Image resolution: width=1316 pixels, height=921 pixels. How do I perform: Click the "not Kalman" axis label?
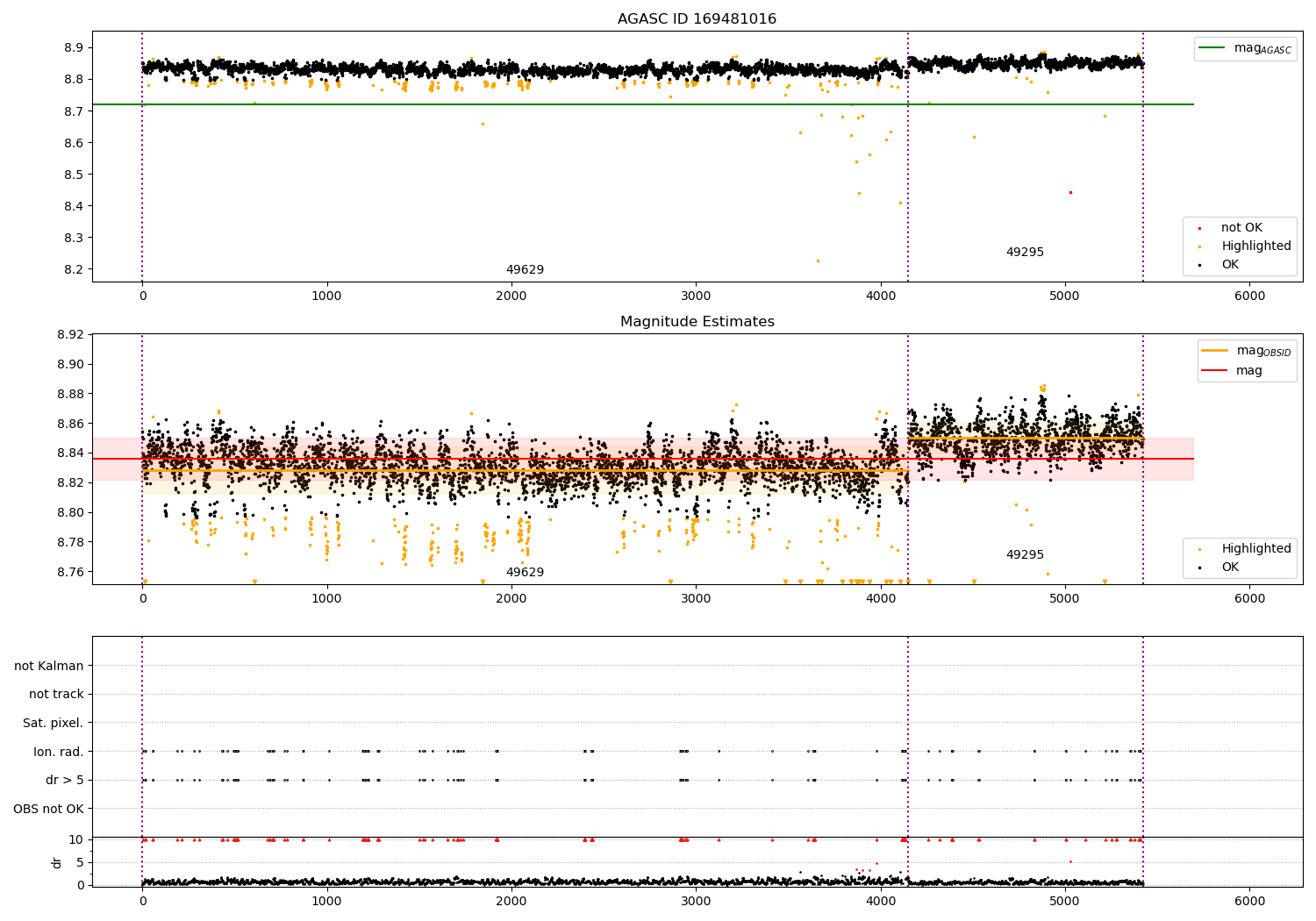coord(49,667)
